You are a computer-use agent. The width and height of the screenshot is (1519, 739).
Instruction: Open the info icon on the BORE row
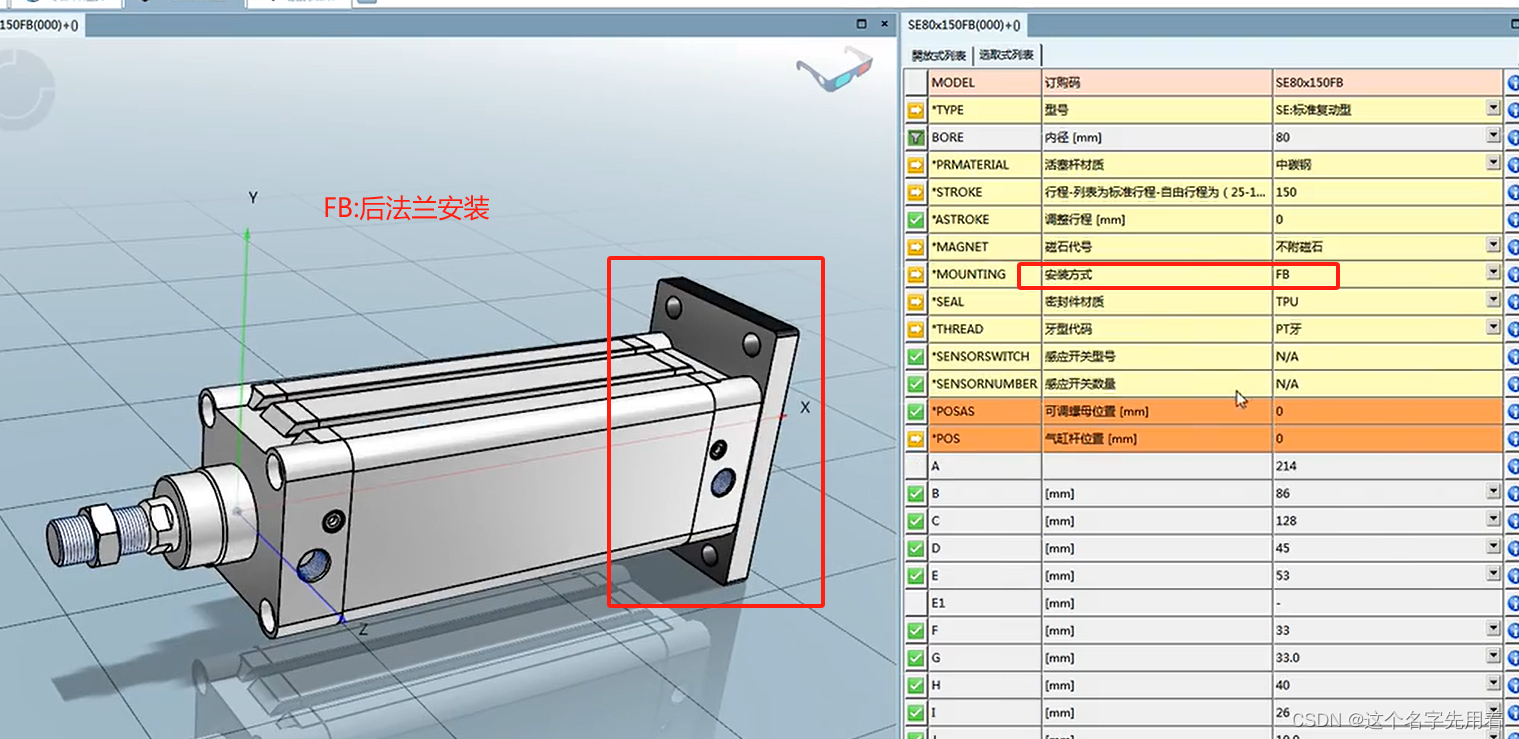click(1512, 137)
